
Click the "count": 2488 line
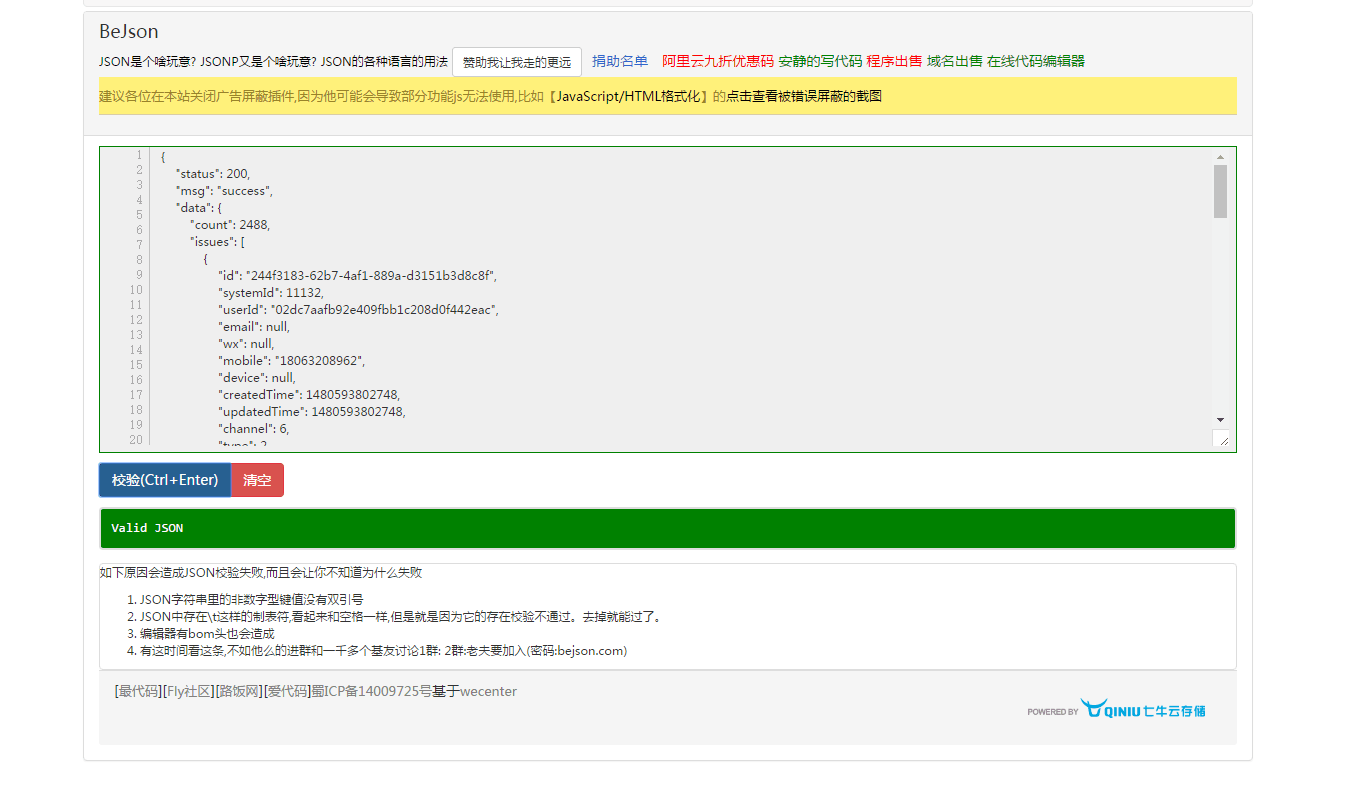tap(230, 225)
